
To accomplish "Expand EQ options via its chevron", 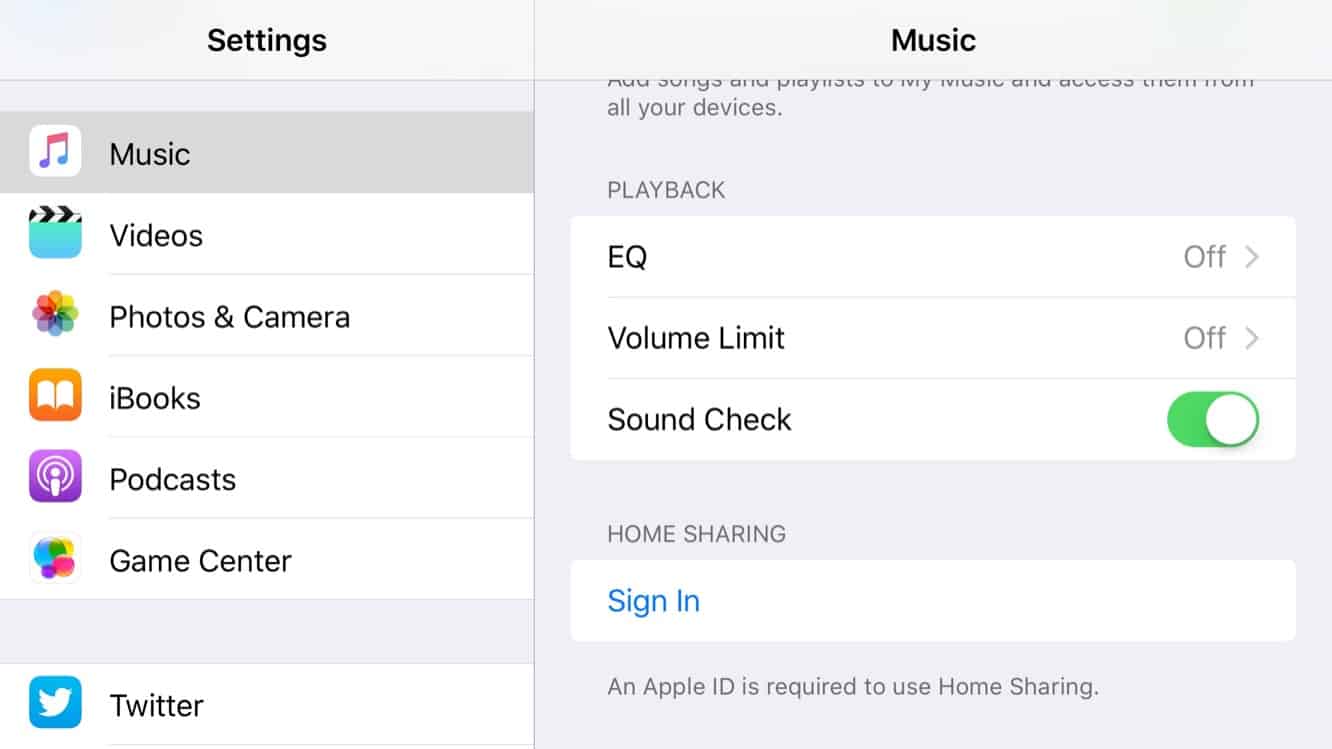I will pyautogui.click(x=1251, y=257).
